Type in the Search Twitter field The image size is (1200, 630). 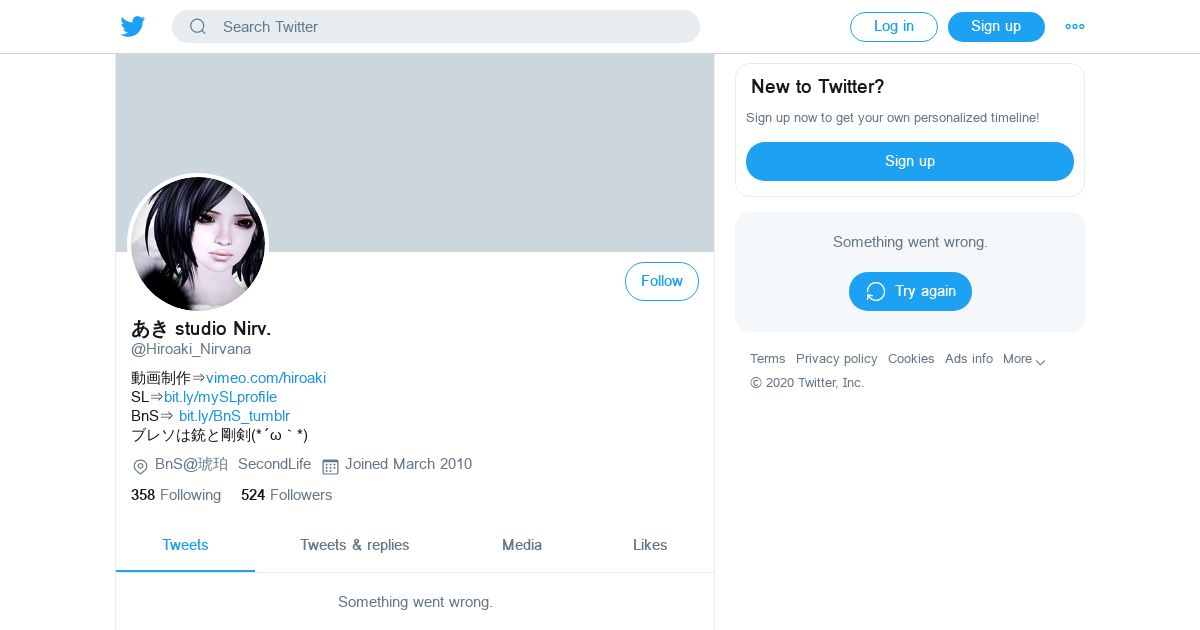pyautogui.click(x=450, y=27)
